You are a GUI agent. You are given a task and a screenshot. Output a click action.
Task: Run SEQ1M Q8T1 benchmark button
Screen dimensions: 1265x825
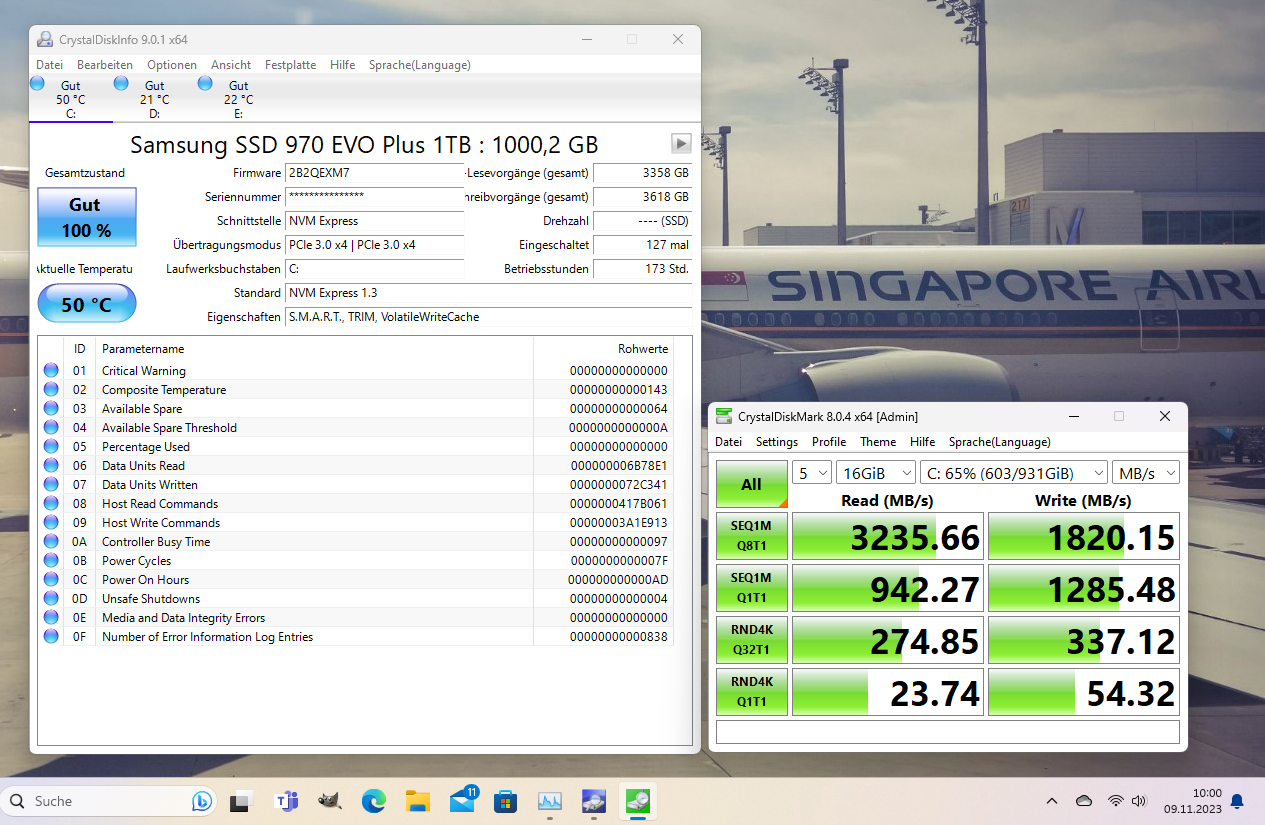752,536
